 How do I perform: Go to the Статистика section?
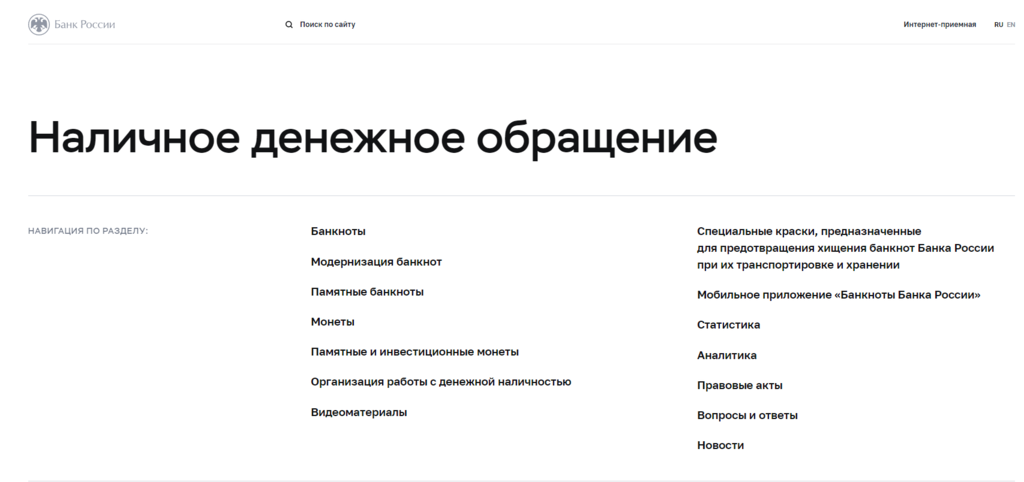tap(728, 325)
